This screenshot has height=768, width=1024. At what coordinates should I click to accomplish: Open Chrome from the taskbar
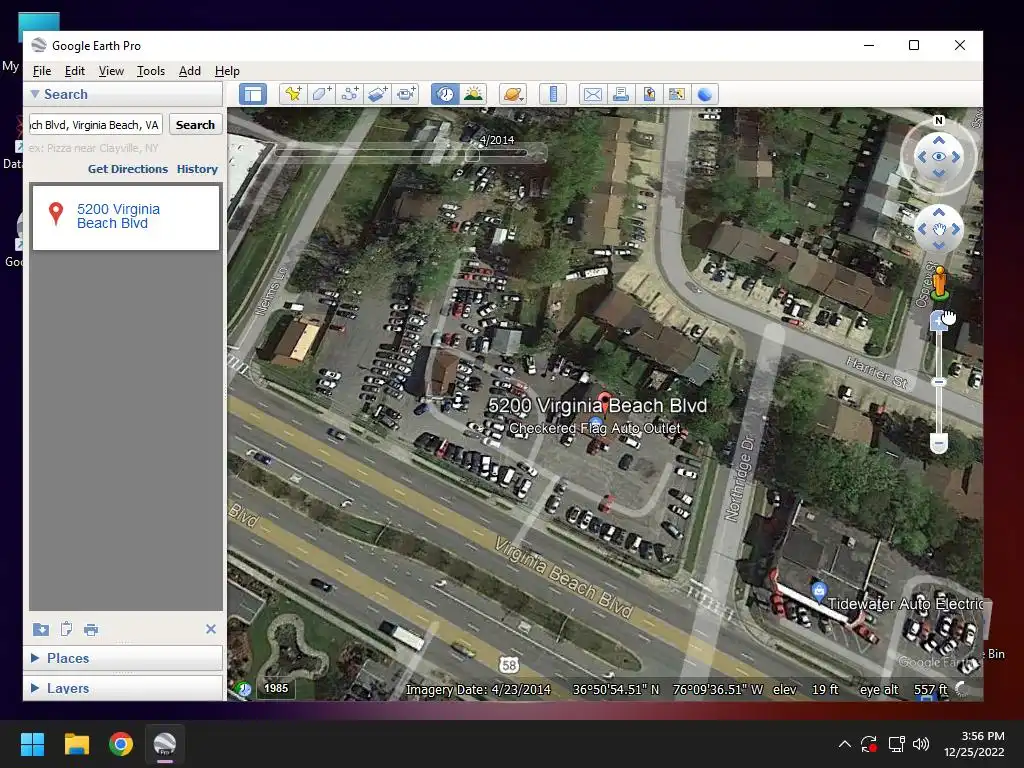point(121,744)
